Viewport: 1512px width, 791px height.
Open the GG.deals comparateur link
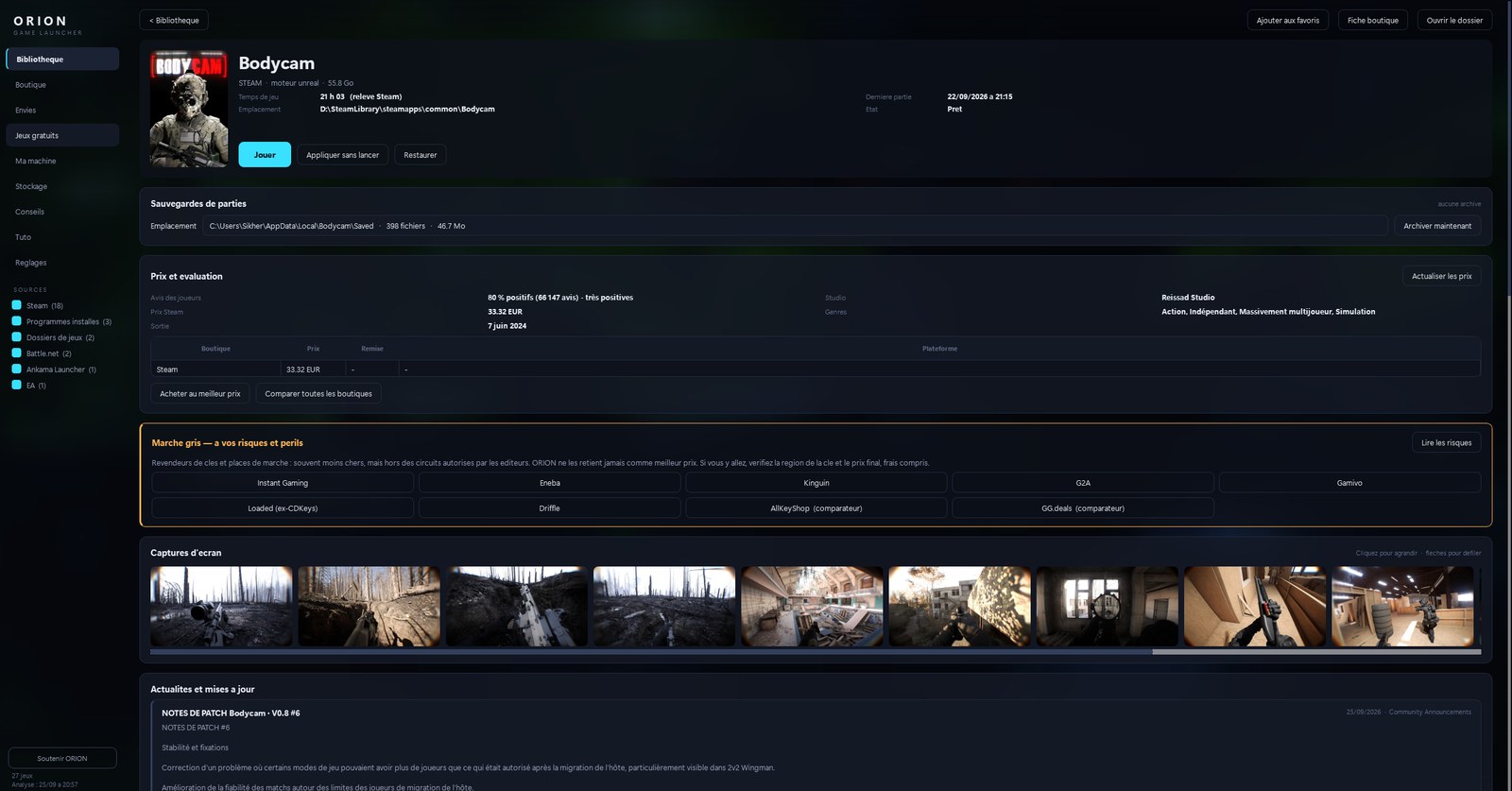[x=1083, y=508]
